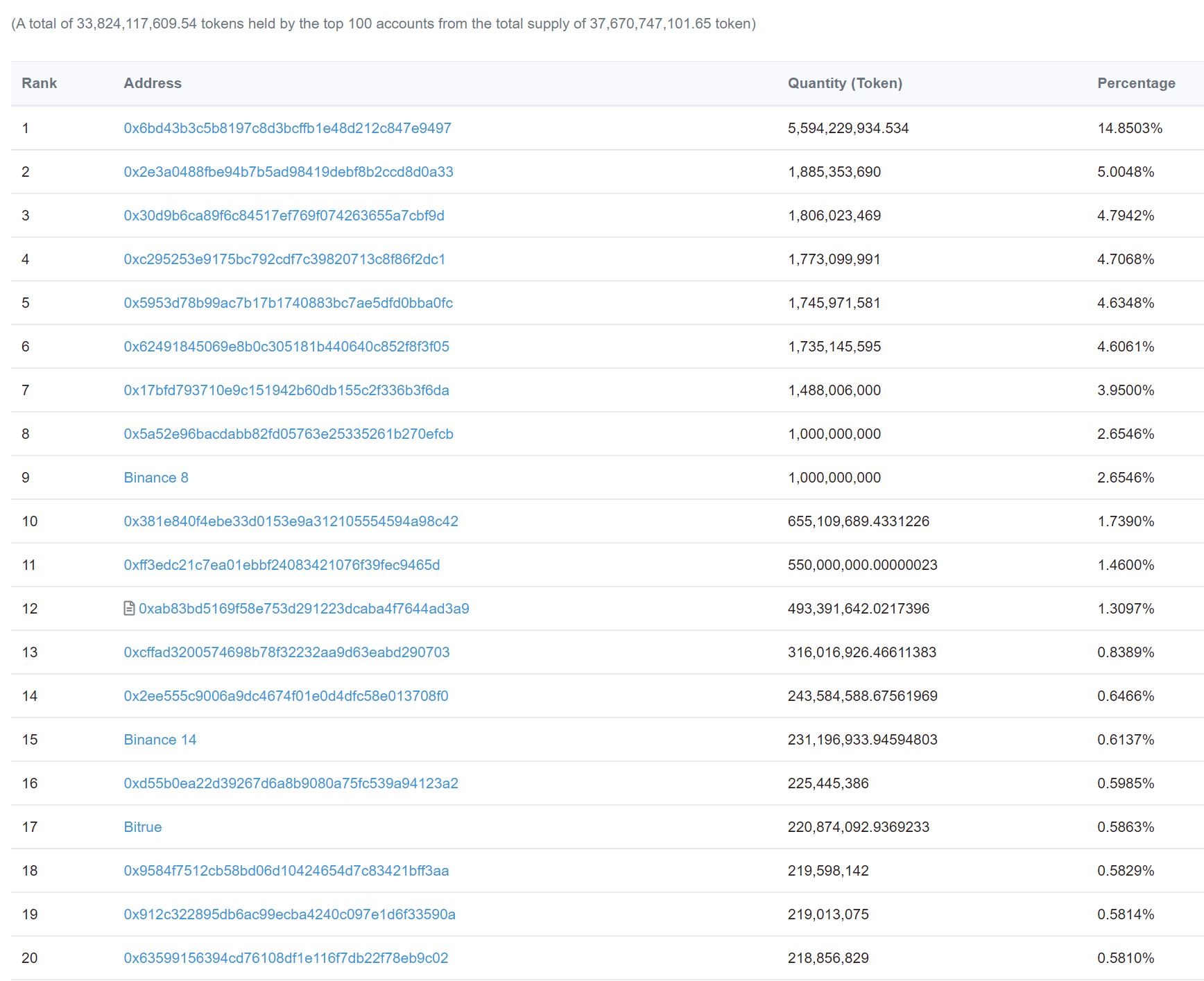Open address 0x5953d78b99ac7b17 link
The image size is (1204, 981).
point(289,303)
